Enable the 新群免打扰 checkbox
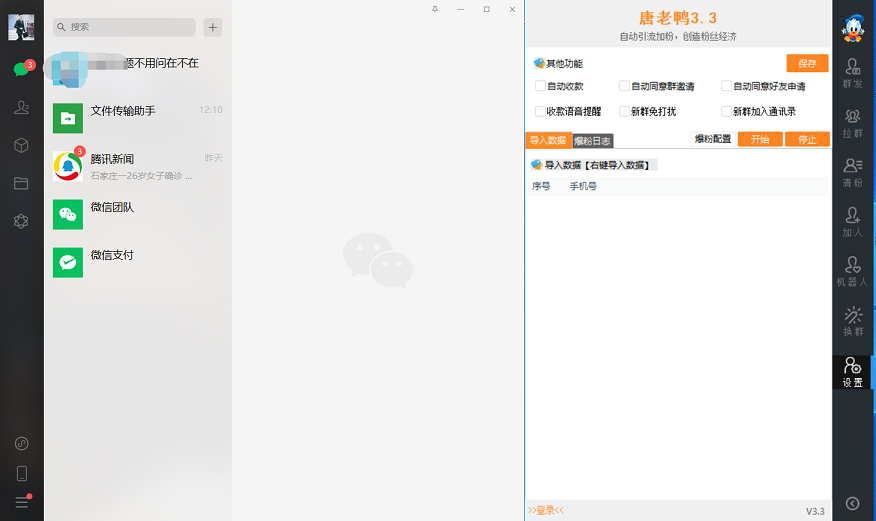Image resolution: width=876 pixels, height=521 pixels. pos(624,111)
